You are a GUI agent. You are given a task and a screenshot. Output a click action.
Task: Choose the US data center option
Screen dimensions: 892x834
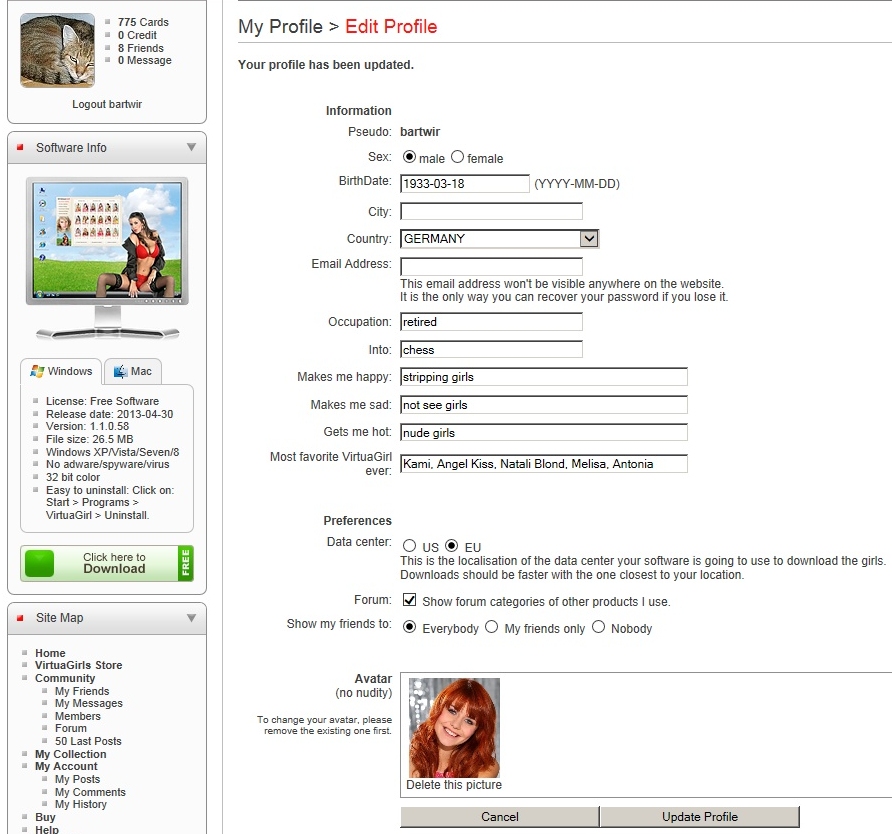(409, 546)
